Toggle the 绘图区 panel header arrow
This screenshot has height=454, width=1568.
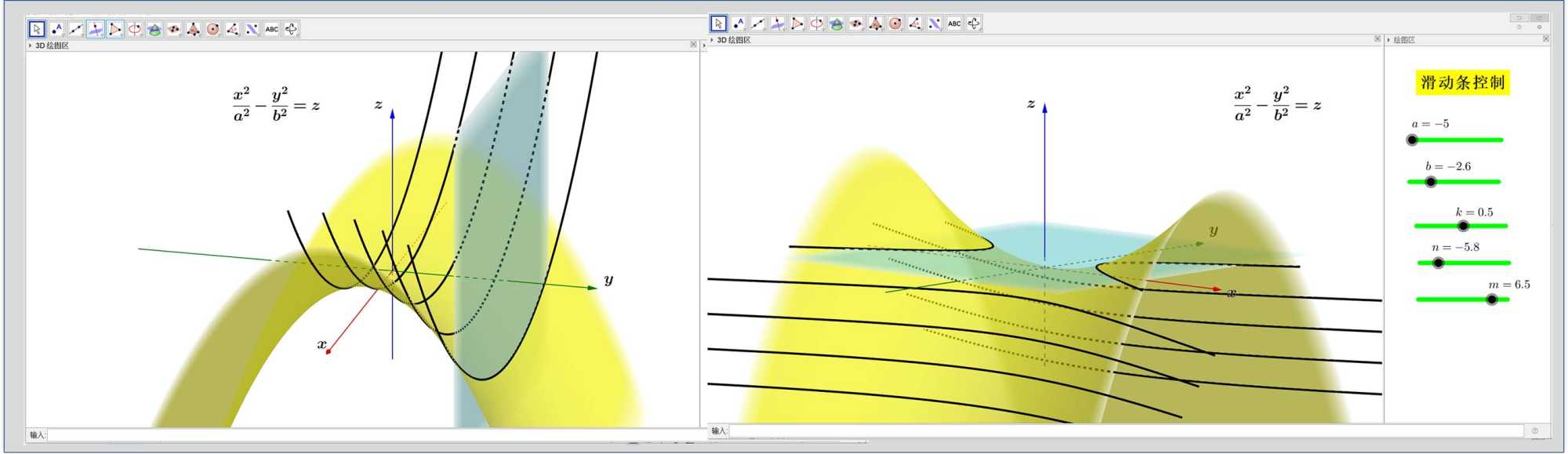pos(1388,40)
